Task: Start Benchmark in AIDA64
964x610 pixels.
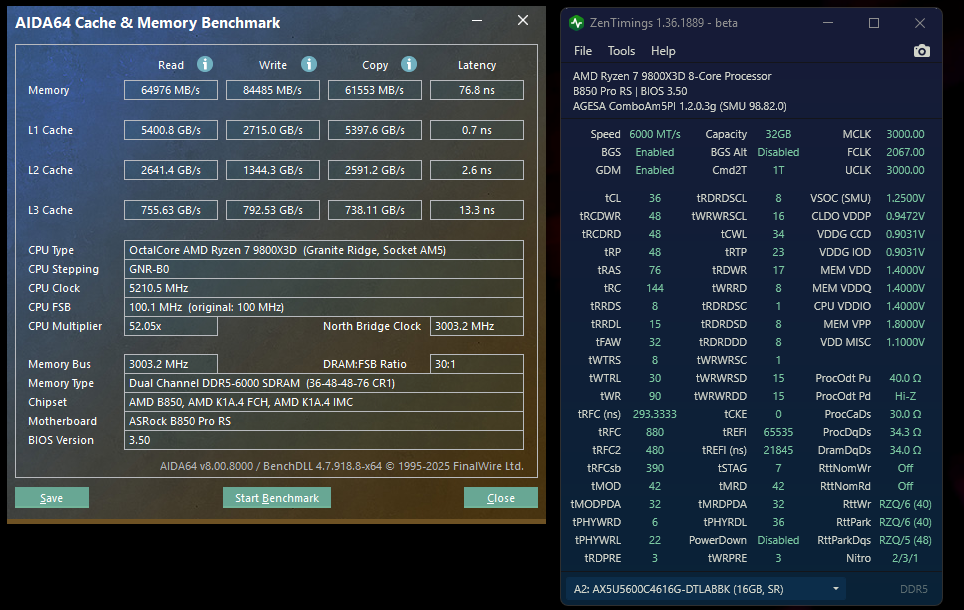Action: (277, 497)
